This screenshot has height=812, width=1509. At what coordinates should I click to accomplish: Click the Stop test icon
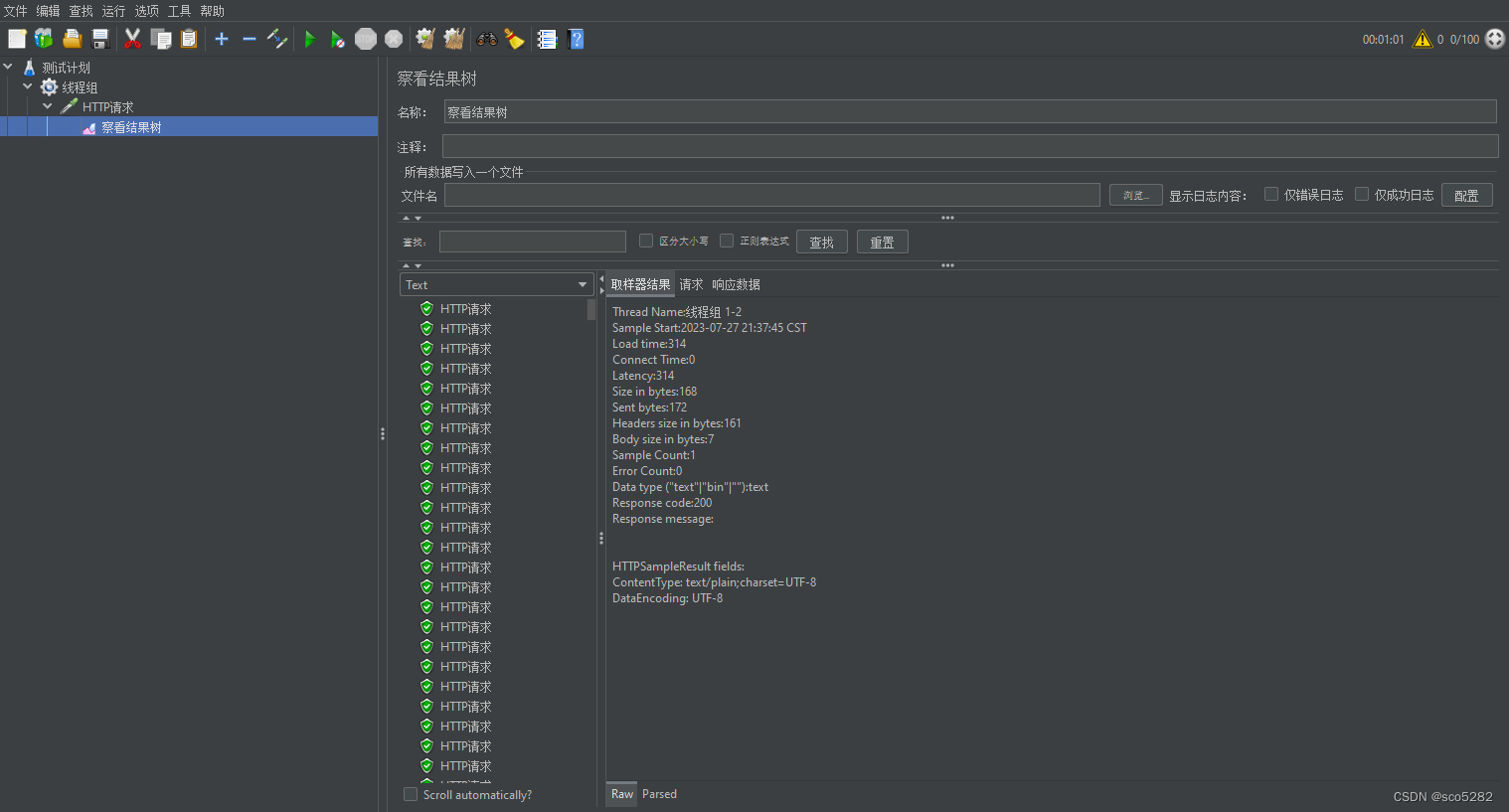[366, 39]
